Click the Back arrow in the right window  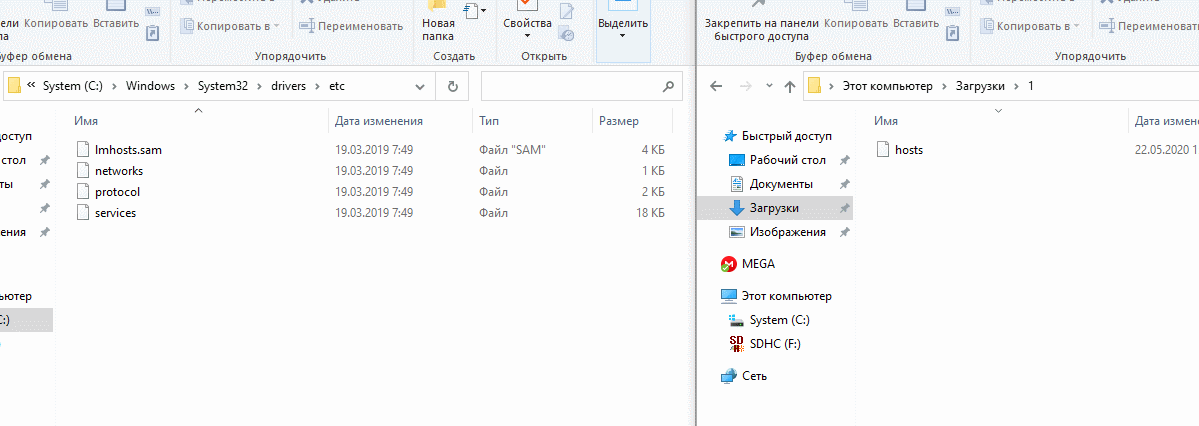click(716, 86)
